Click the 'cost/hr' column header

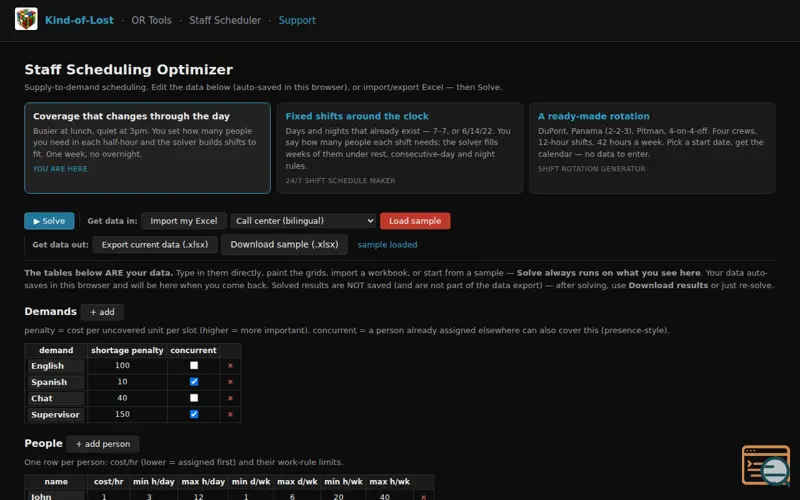[109, 482]
